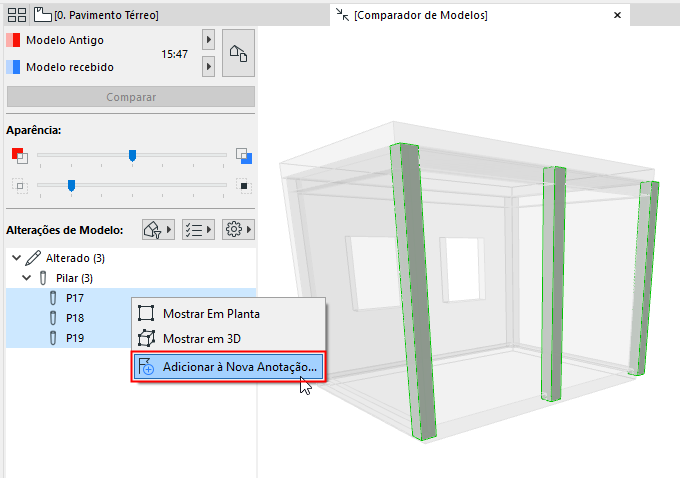Open the model filter dropdown button
The height and width of the screenshot is (478, 680).
[x=158, y=229]
